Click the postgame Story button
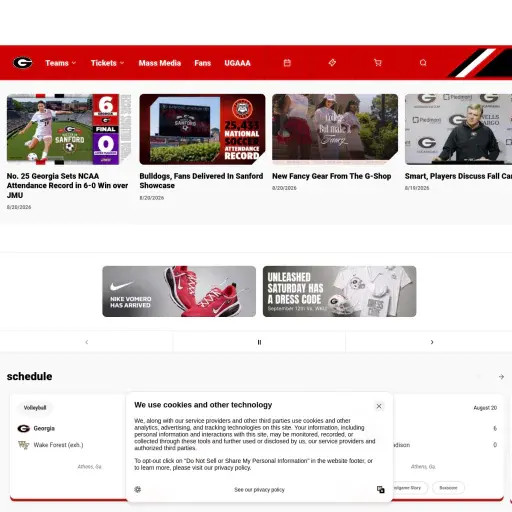 (x=410, y=488)
